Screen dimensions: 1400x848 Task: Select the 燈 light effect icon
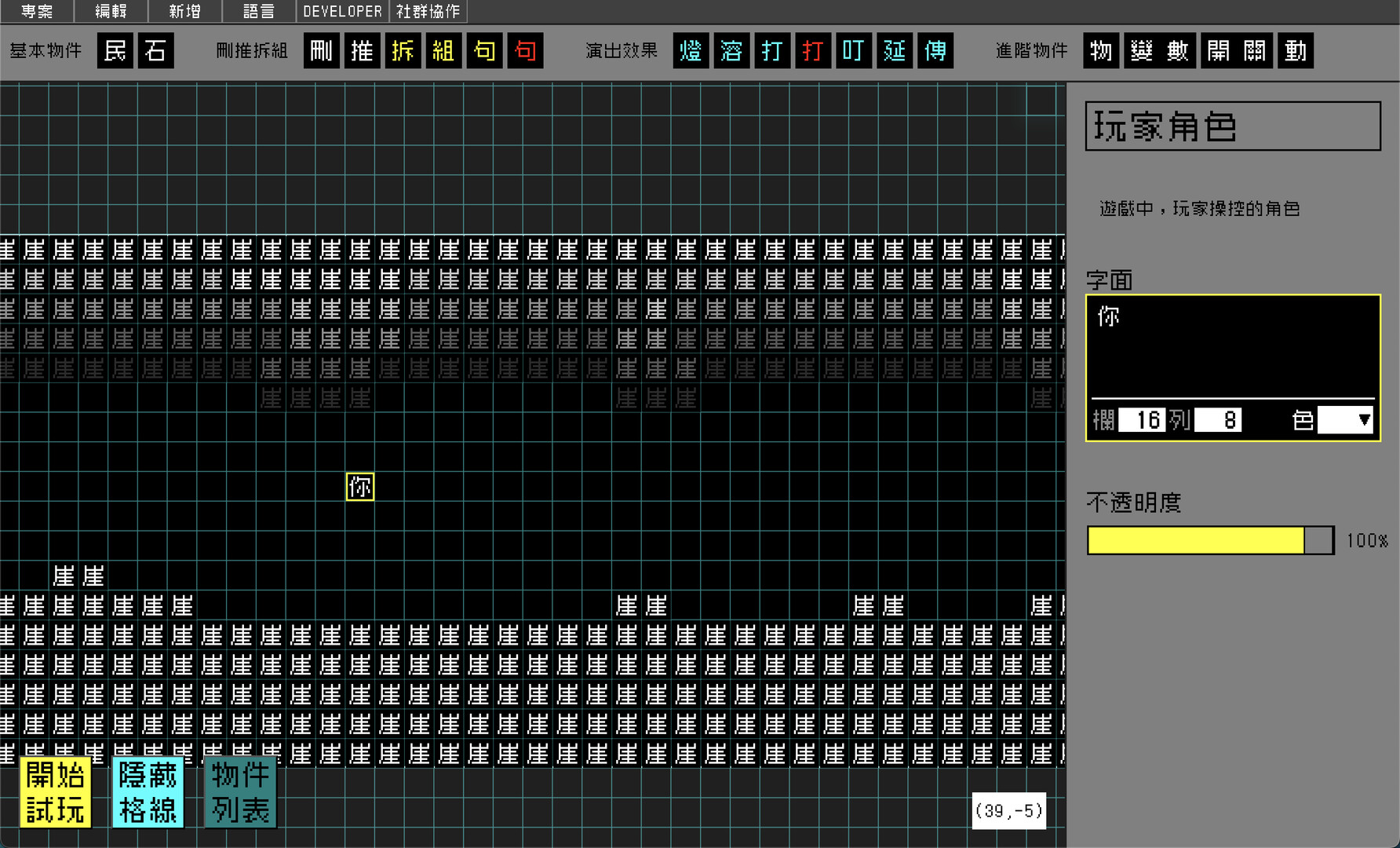coord(691,51)
